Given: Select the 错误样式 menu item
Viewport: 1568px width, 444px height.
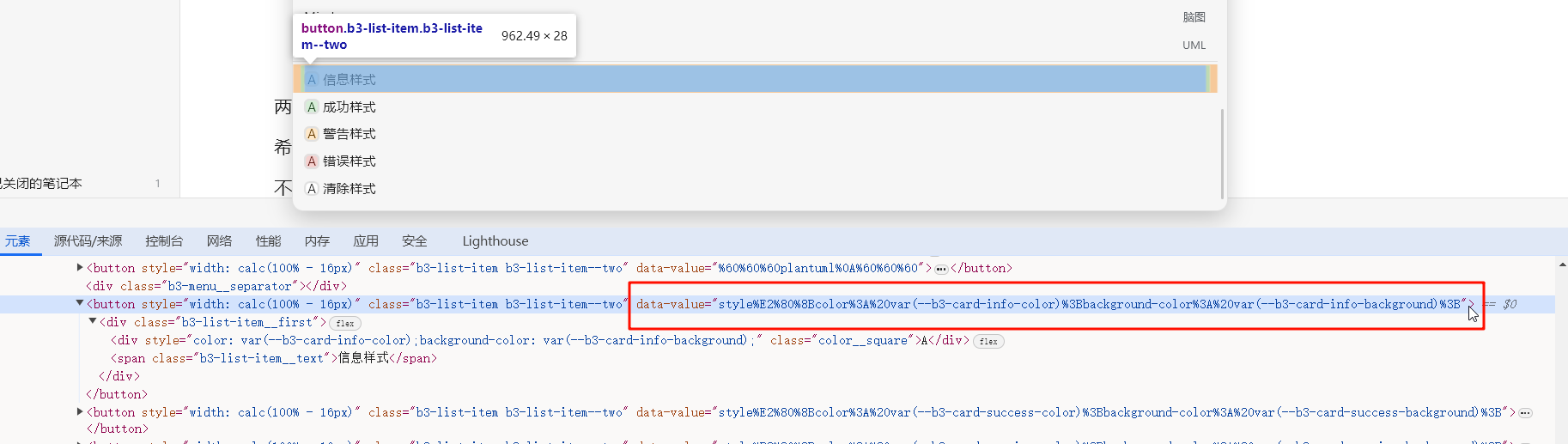Looking at the screenshot, I should click(755, 161).
